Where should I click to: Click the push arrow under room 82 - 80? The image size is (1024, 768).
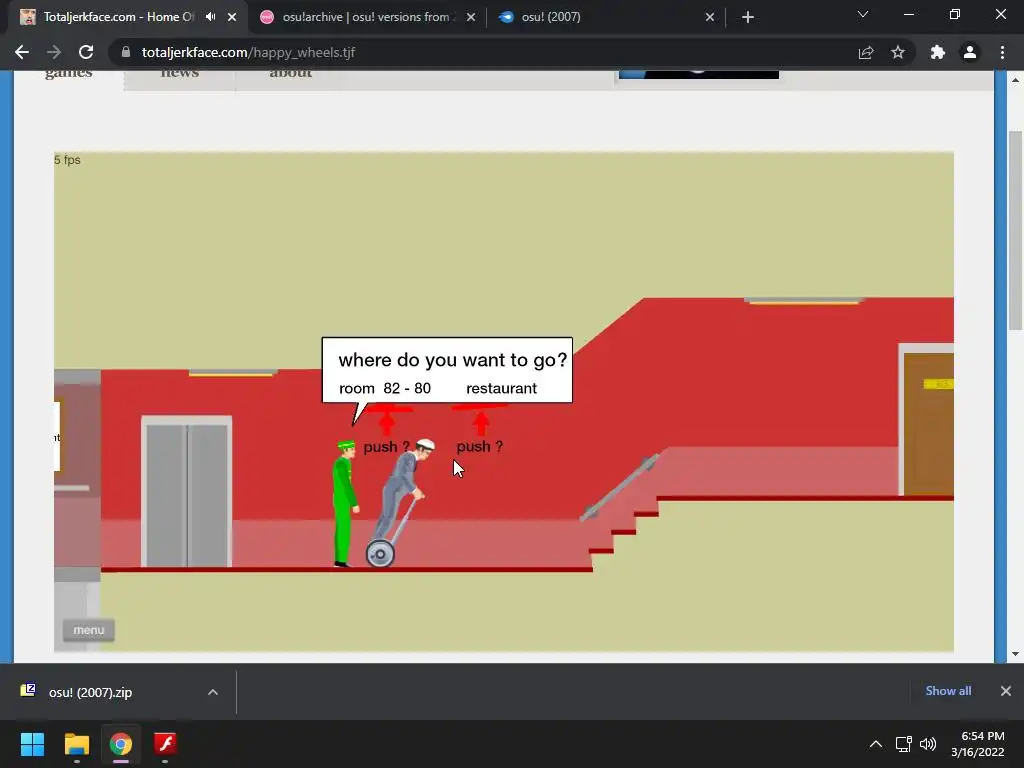click(x=387, y=421)
